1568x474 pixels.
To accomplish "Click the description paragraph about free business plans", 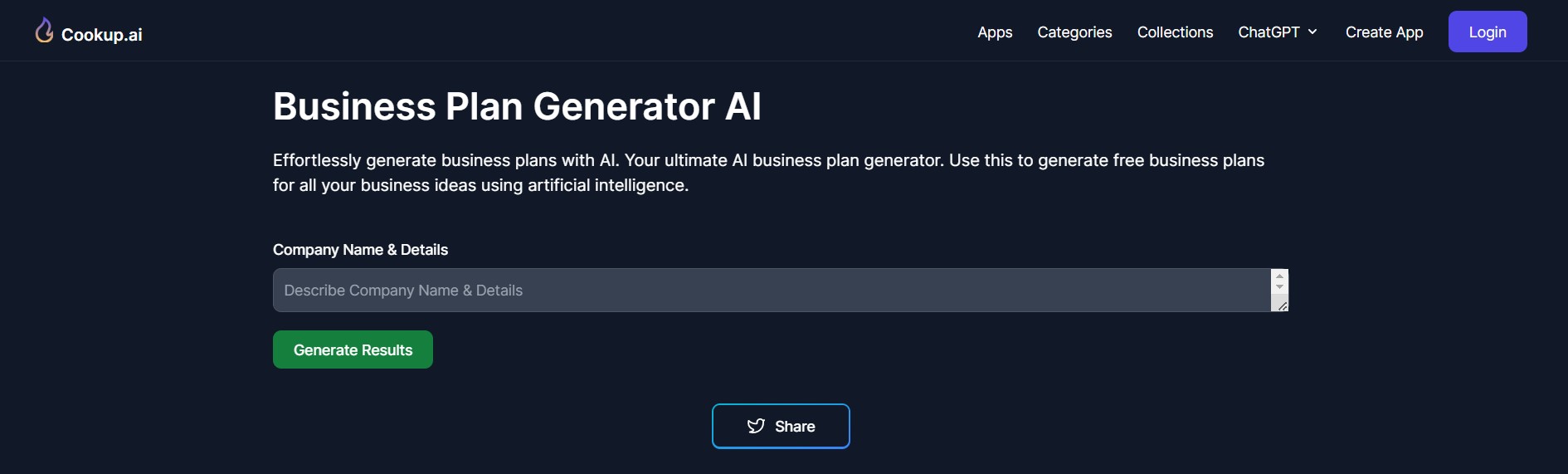I will pyautogui.click(x=768, y=173).
